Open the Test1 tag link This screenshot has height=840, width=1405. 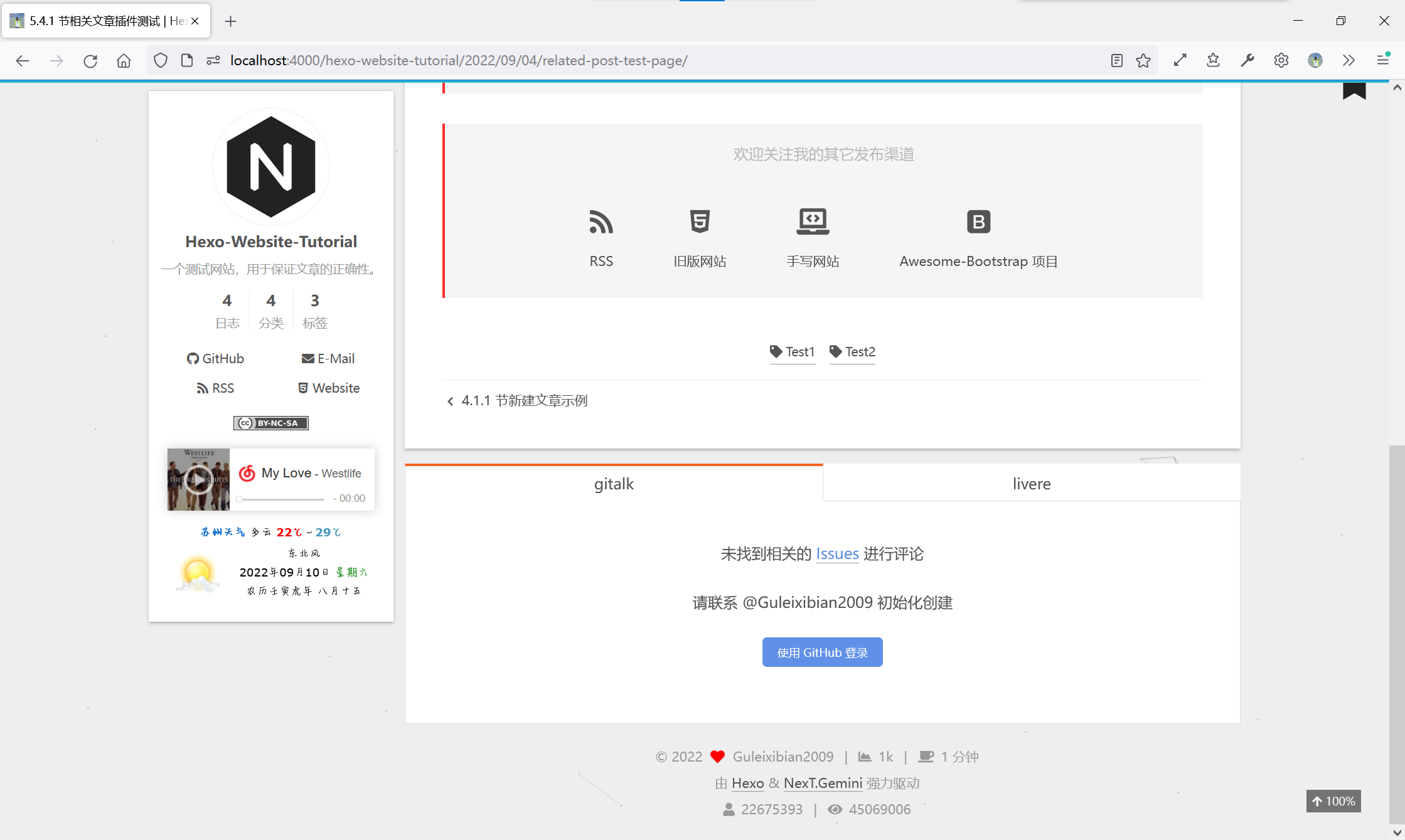pyautogui.click(x=792, y=352)
